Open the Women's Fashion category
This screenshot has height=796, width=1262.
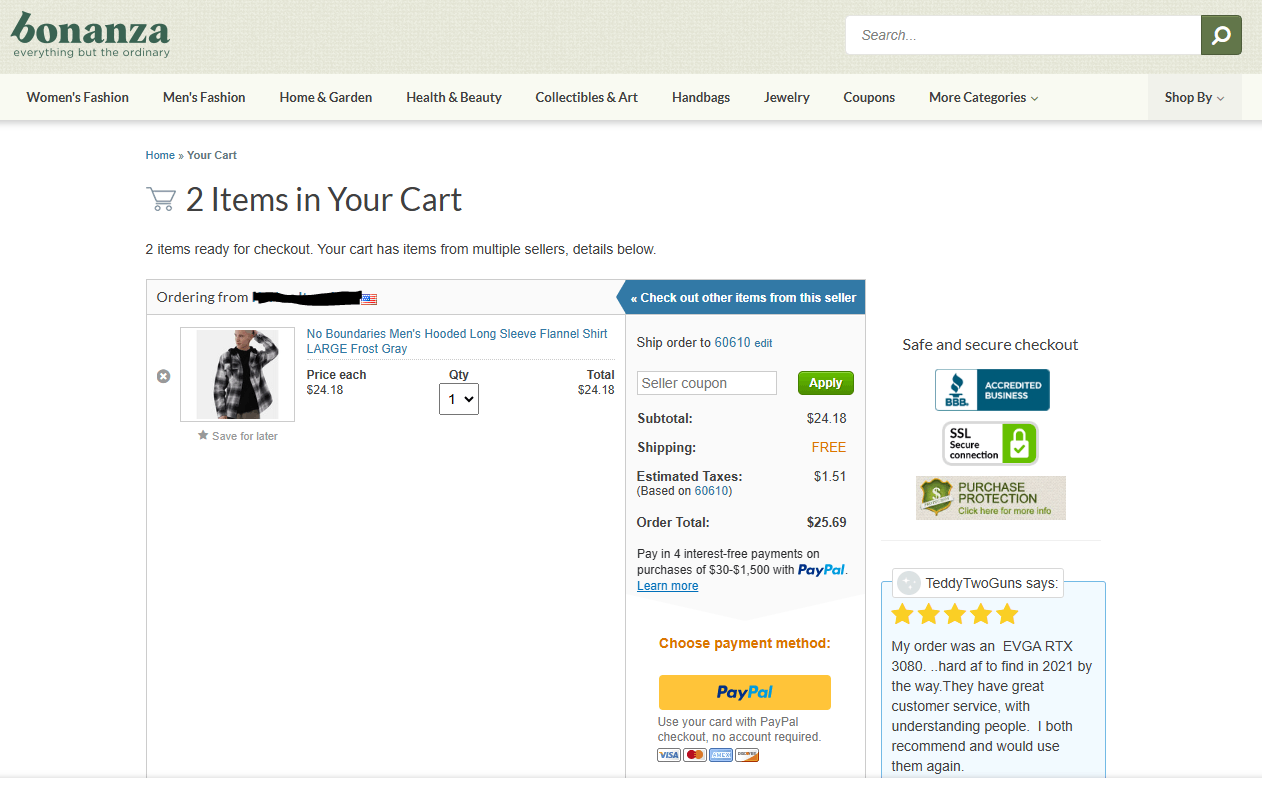pos(78,97)
